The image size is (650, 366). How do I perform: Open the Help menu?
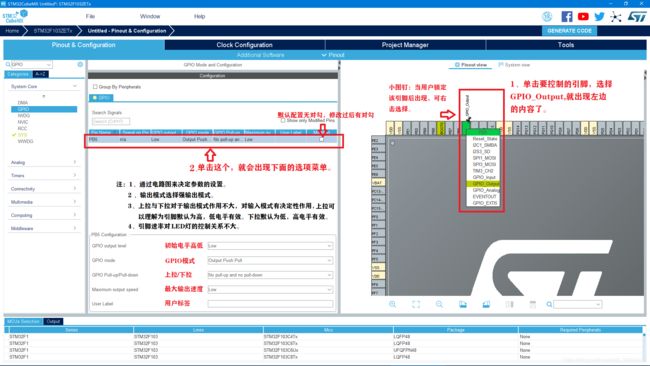(199, 17)
